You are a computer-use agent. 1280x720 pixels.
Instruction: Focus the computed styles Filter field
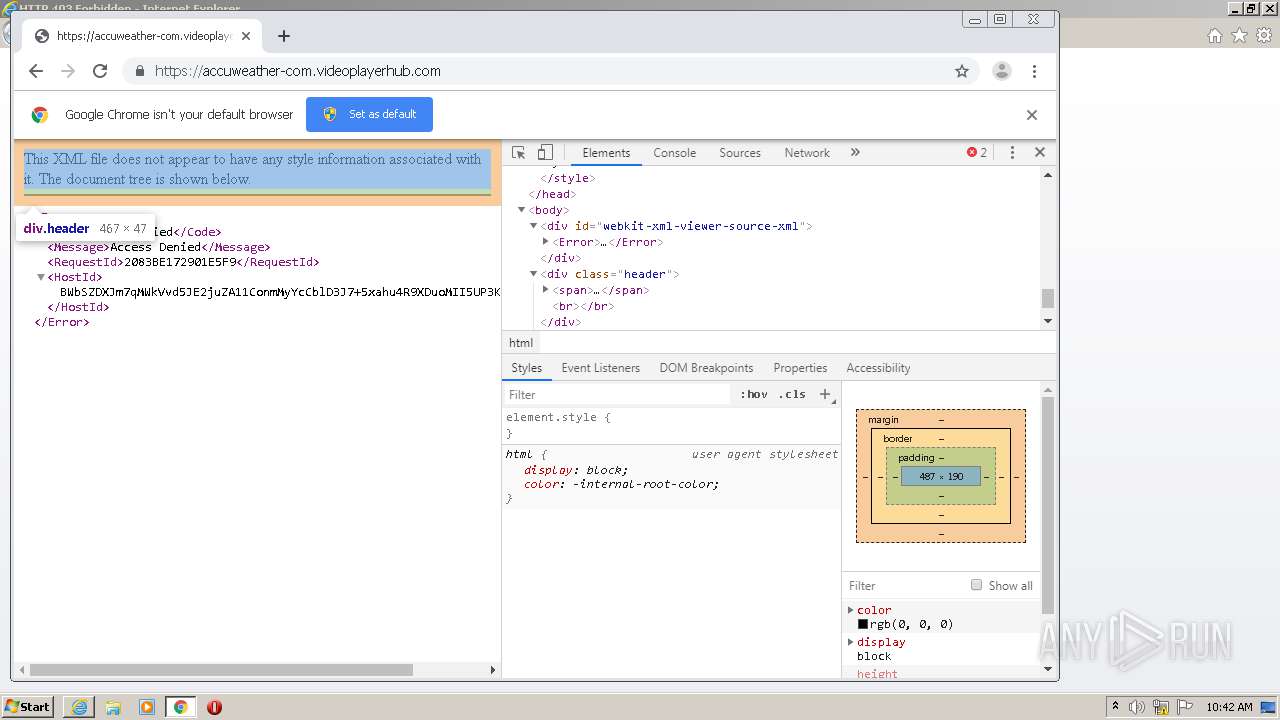905,586
